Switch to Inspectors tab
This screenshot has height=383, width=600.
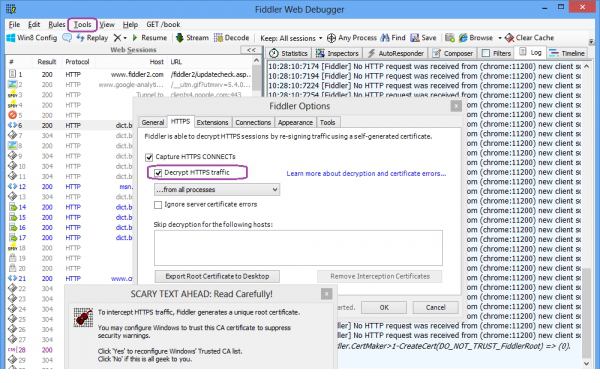point(338,53)
